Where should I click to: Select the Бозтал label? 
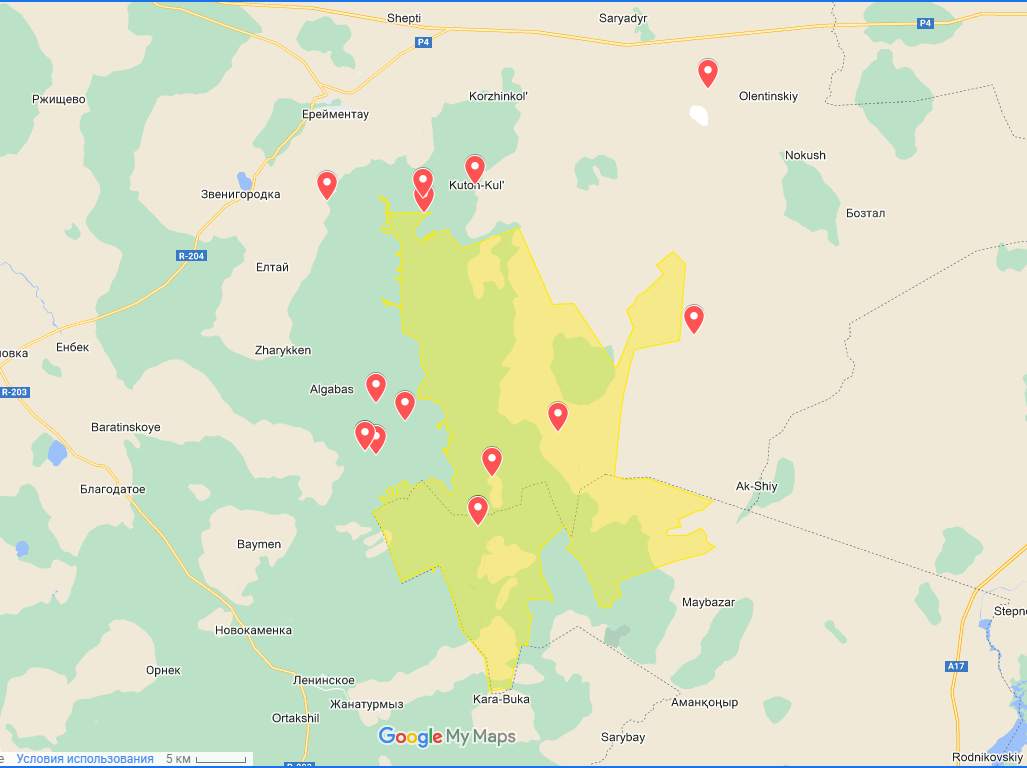(865, 213)
